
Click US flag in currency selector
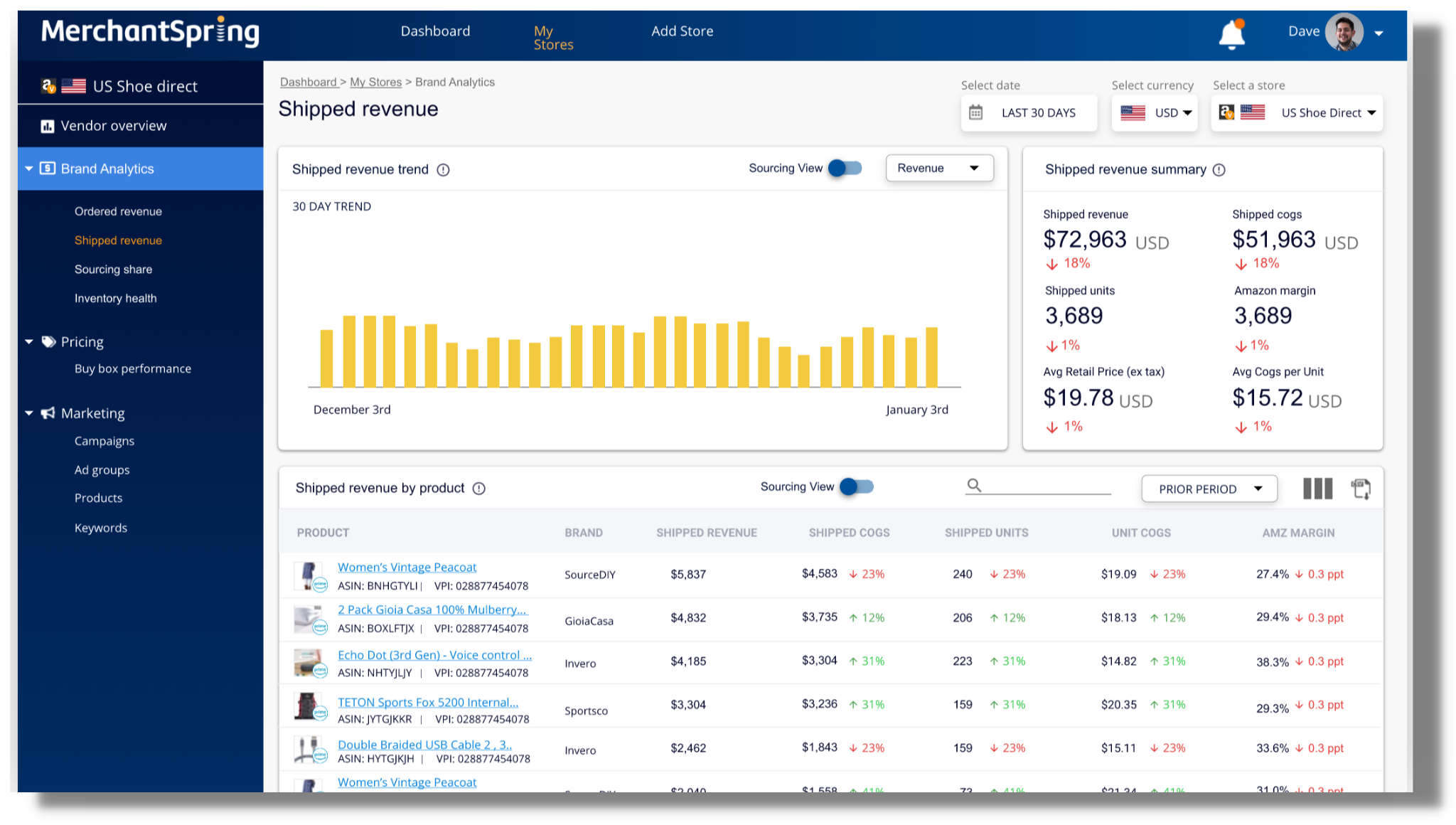(x=1133, y=112)
